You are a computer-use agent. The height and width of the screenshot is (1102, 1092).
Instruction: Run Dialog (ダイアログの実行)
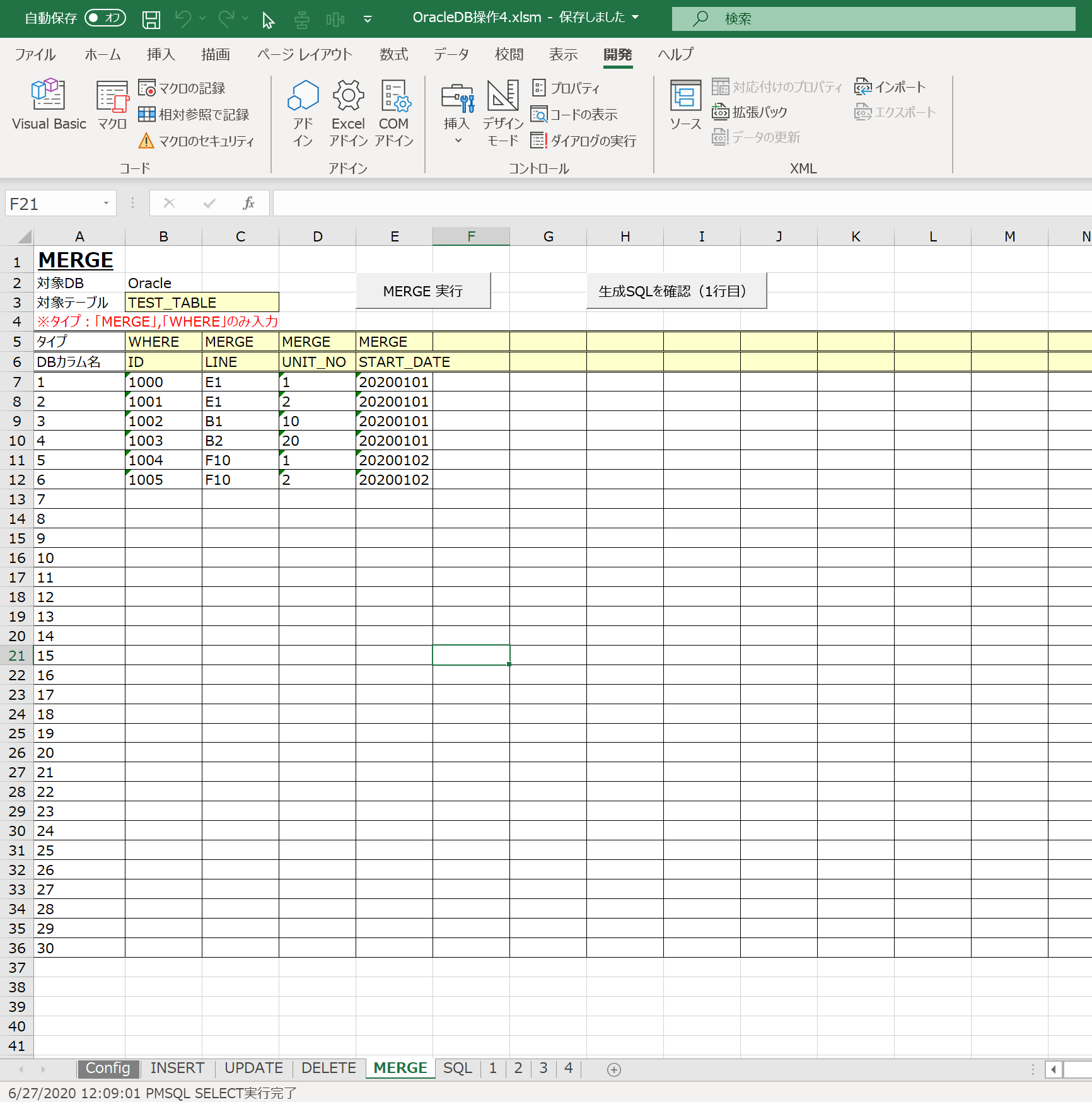[x=583, y=141]
